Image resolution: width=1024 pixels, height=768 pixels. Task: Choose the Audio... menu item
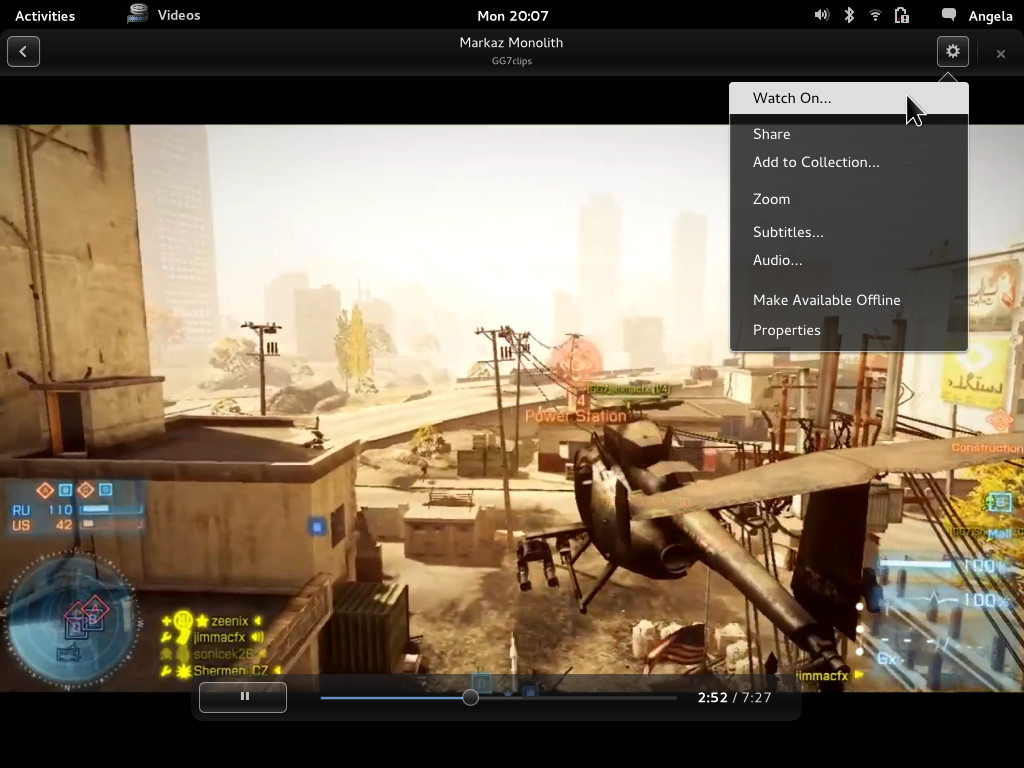click(849, 260)
